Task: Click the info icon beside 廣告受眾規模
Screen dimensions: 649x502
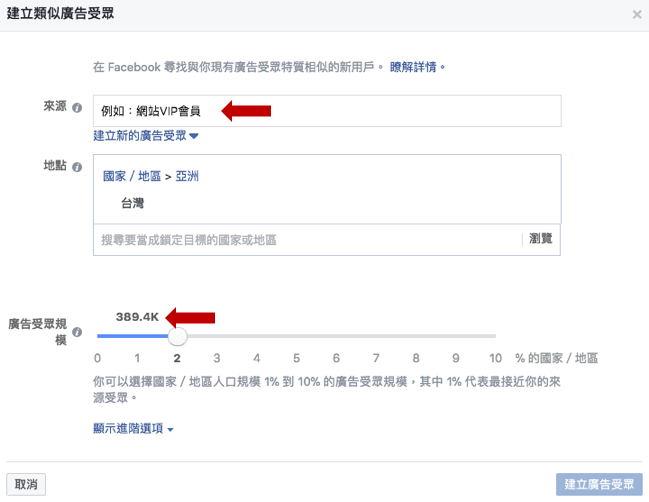Action: point(77,331)
